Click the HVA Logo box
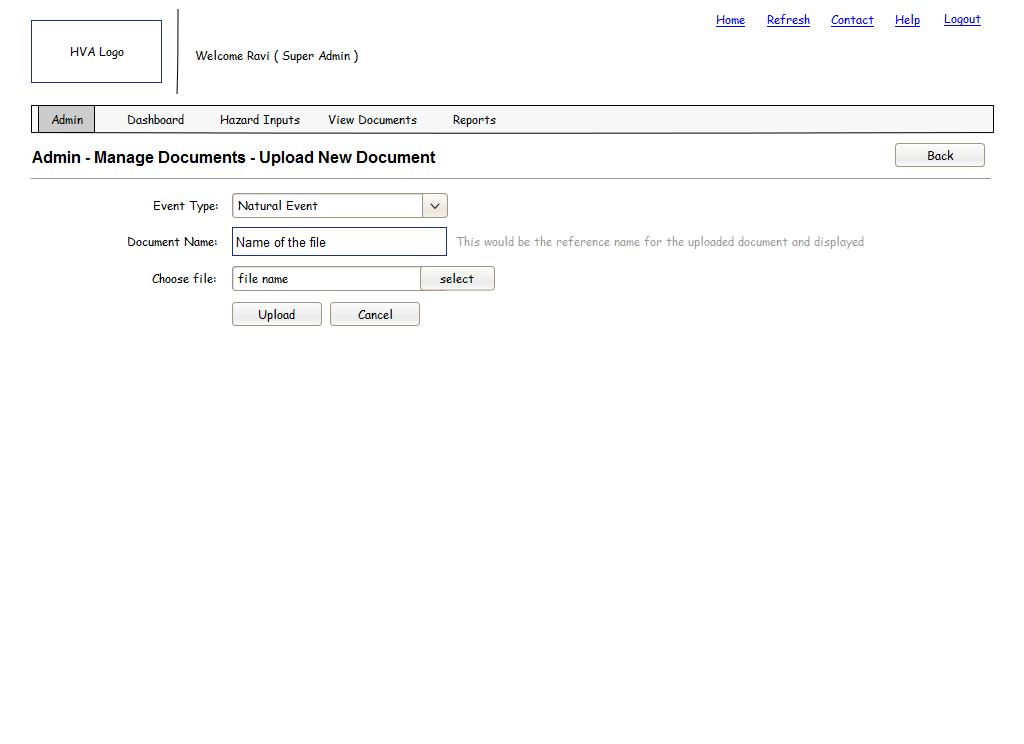 (x=96, y=52)
